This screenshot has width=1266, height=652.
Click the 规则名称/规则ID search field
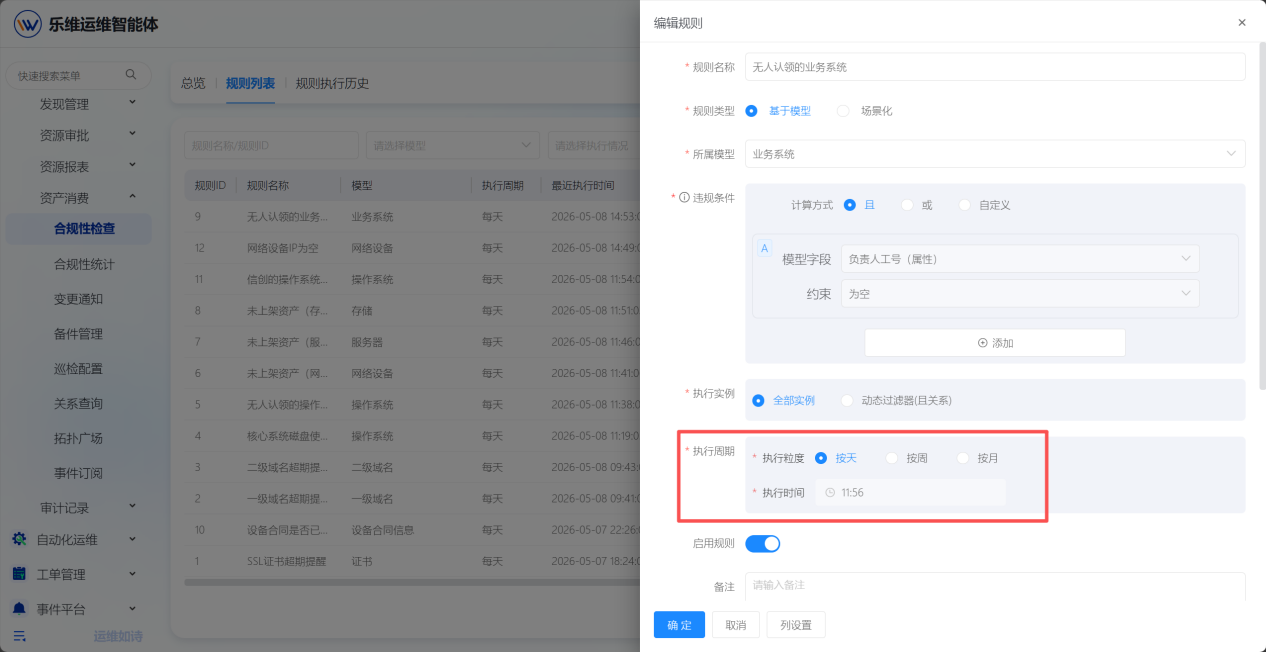tap(271, 146)
